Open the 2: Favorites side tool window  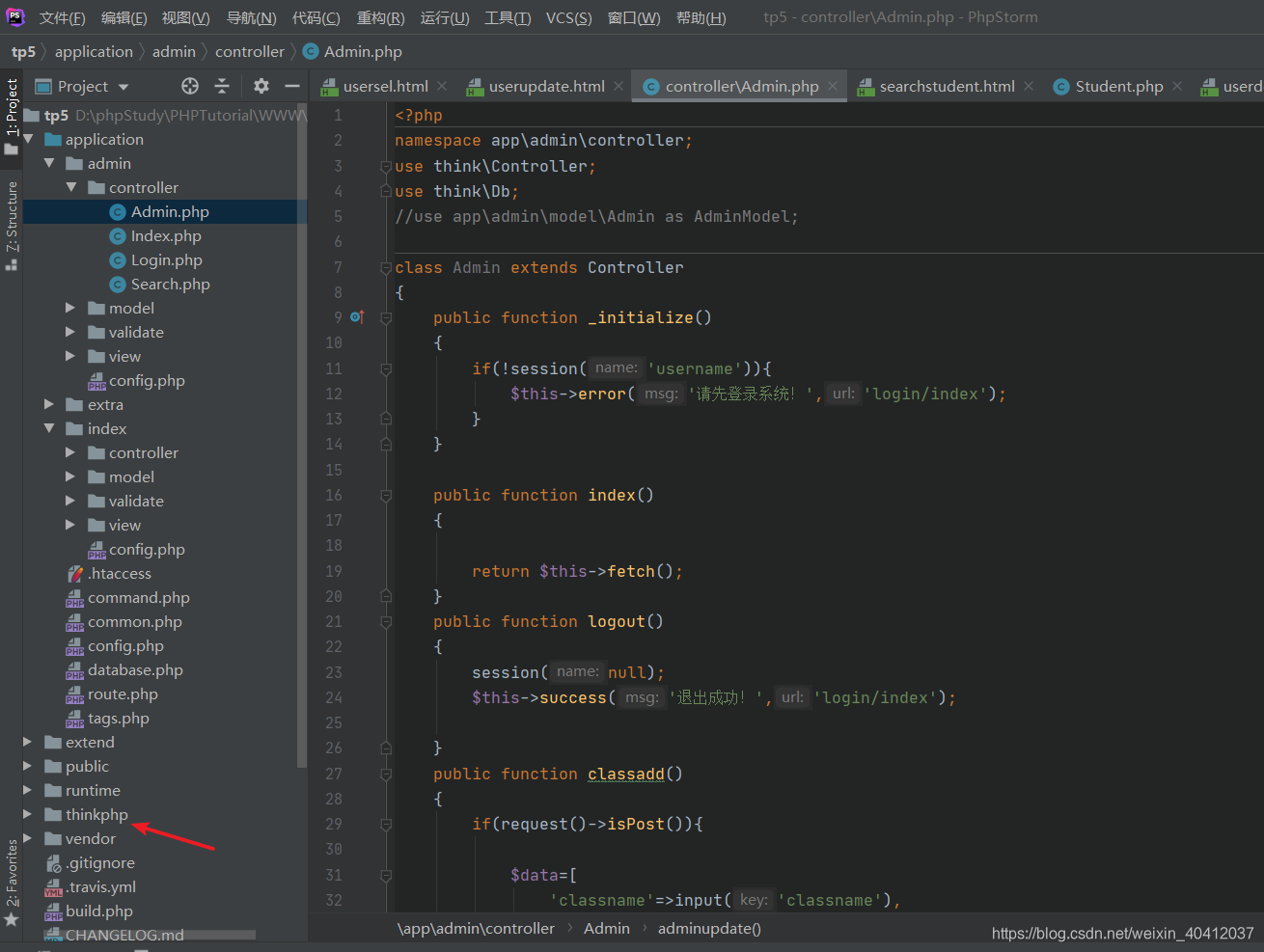tap(12, 883)
